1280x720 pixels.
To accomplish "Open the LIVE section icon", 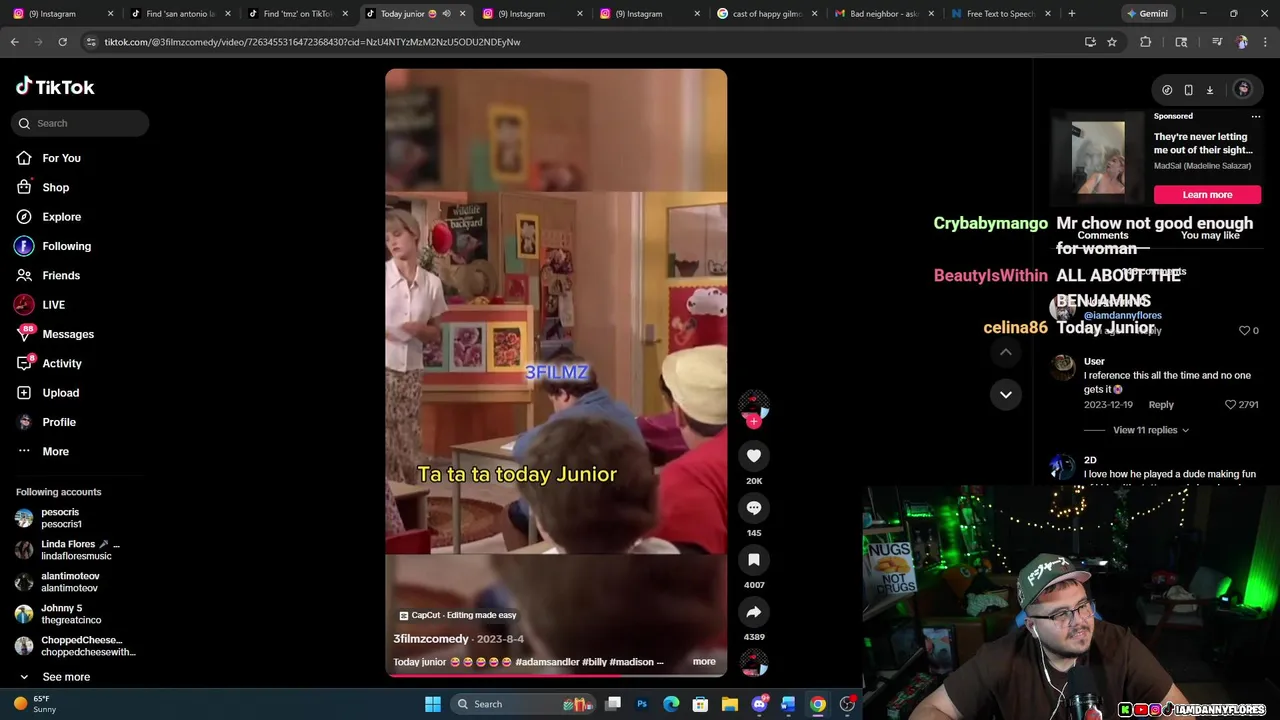I will [24, 305].
